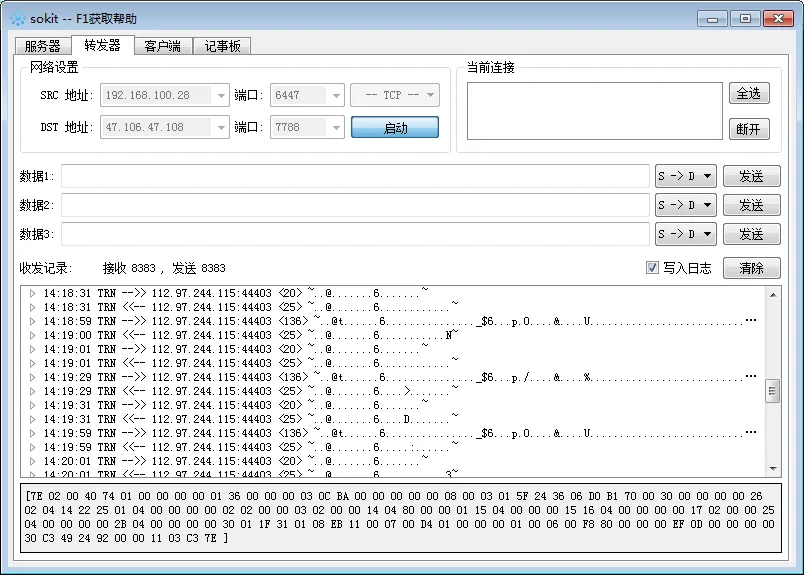
Task: Toggle the 写入日志 checkbox
Action: [652, 268]
